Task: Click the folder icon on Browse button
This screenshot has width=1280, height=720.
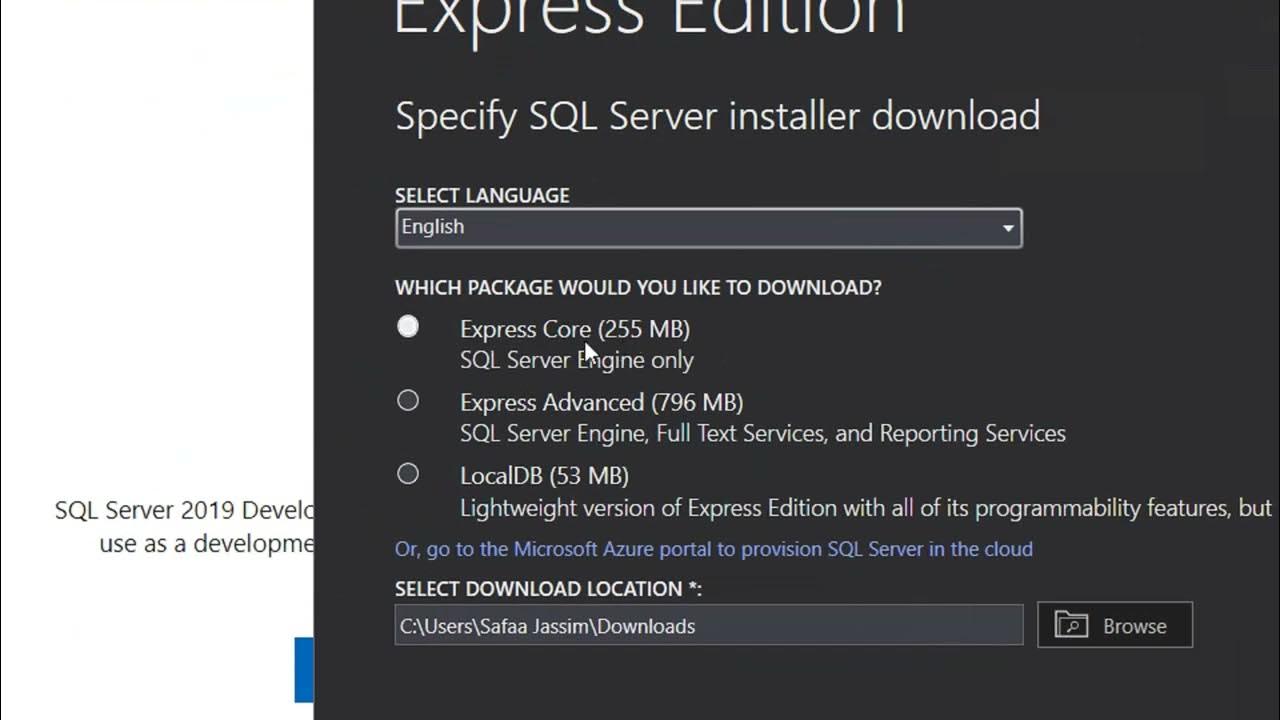Action: click(x=1071, y=625)
